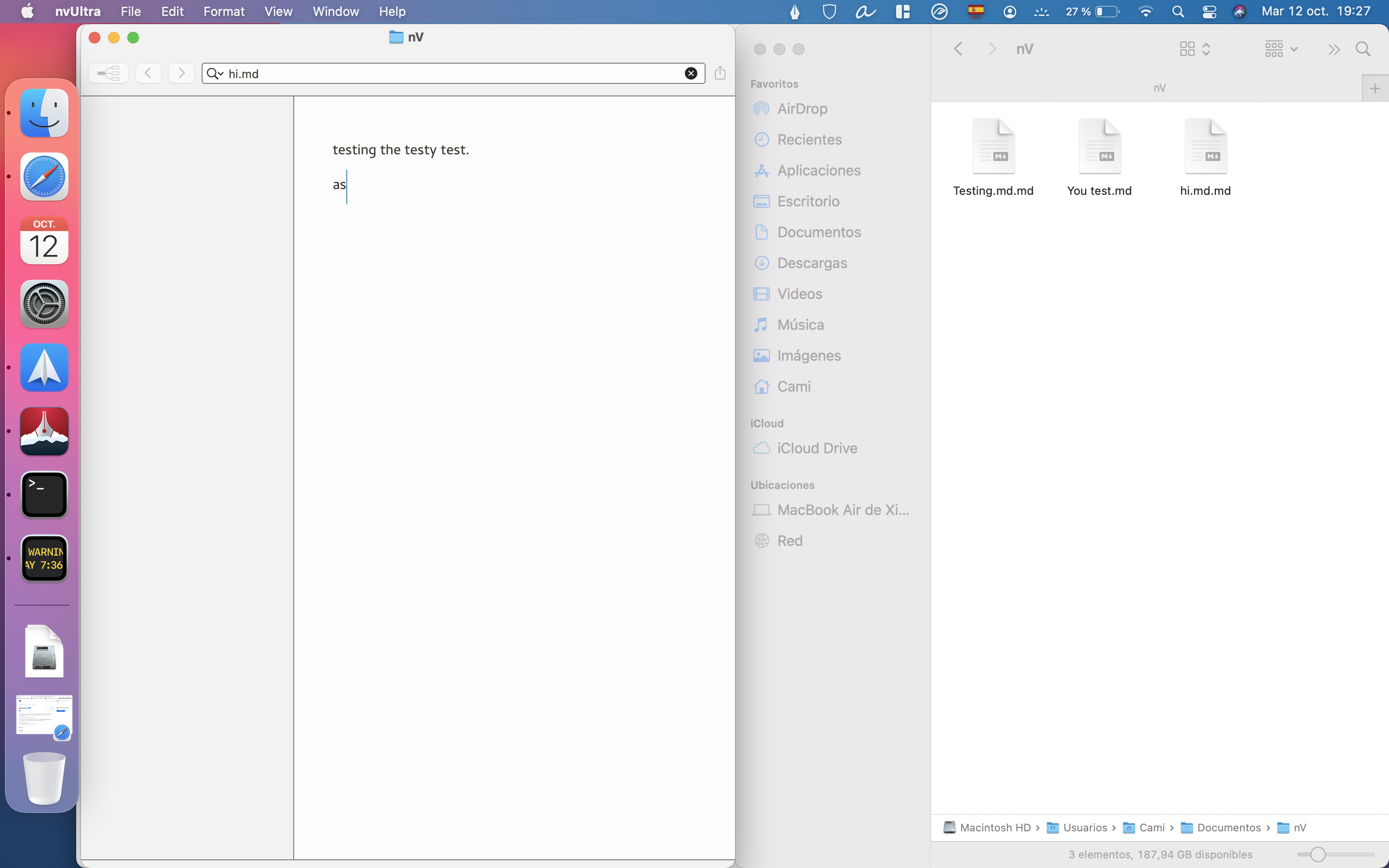
Task: Show more Finder toolbar items chevron
Action: click(1334, 49)
